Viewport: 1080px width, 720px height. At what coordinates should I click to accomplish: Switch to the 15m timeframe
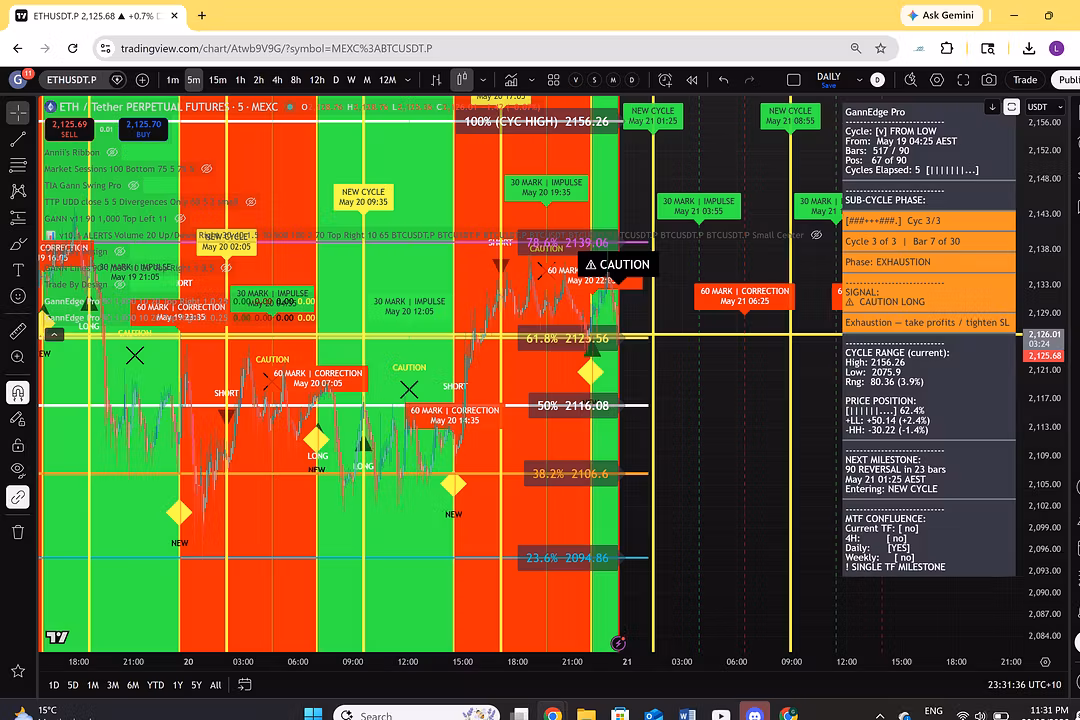pos(218,80)
